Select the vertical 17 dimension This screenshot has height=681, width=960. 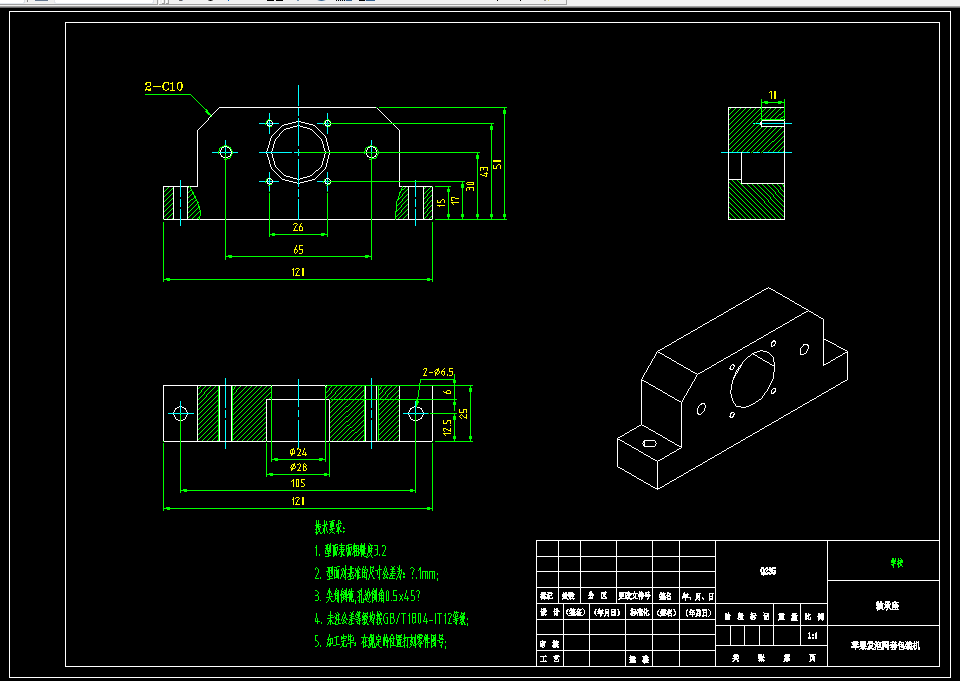[x=455, y=200]
